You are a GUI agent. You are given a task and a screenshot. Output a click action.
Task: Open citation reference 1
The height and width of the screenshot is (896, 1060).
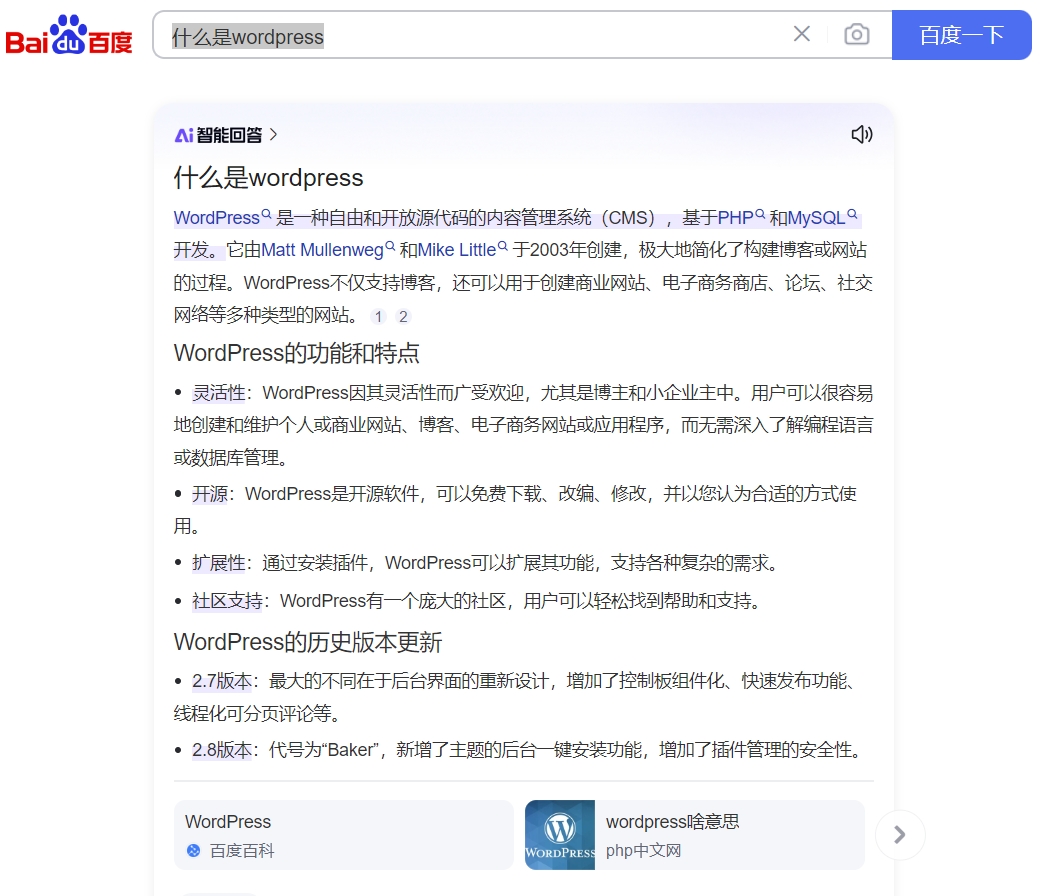point(379,316)
